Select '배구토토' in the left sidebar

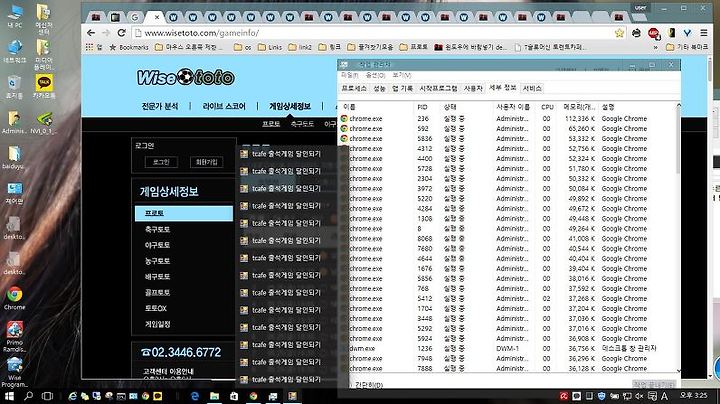(x=158, y=276)
